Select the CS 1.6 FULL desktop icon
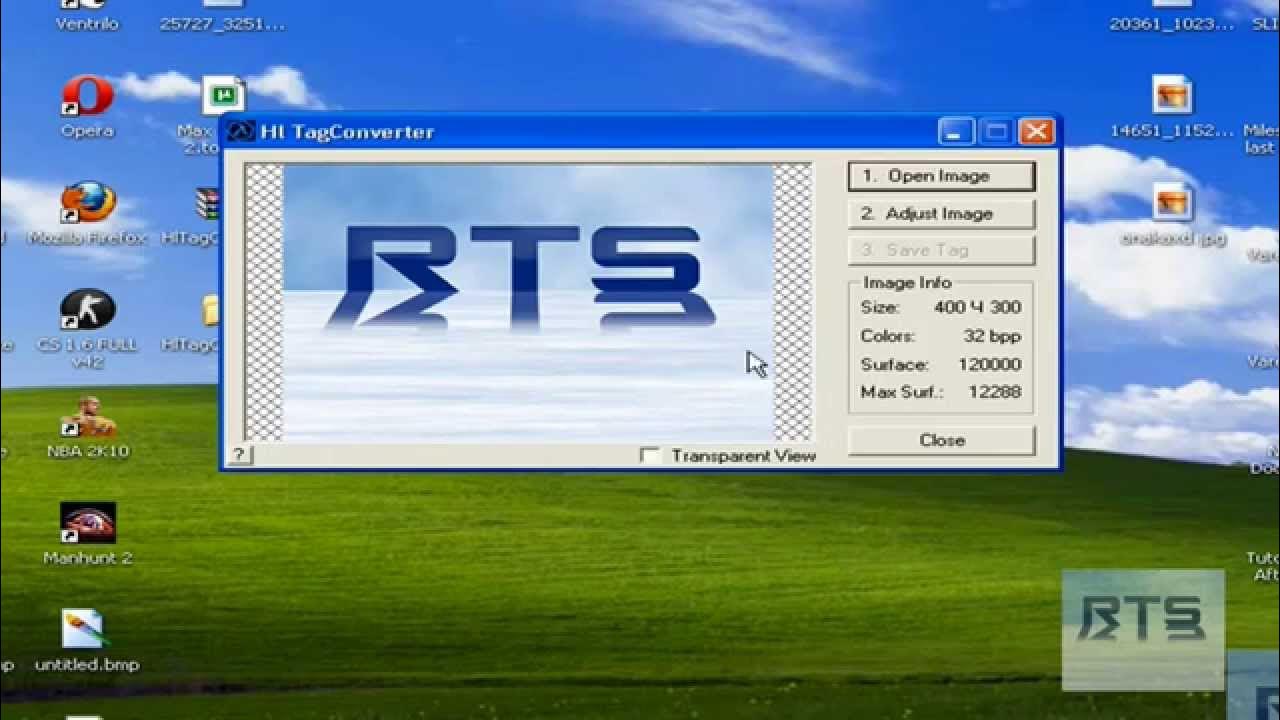Image resolution: width=1280 pixels, height=720 pixels. (87, 310)
